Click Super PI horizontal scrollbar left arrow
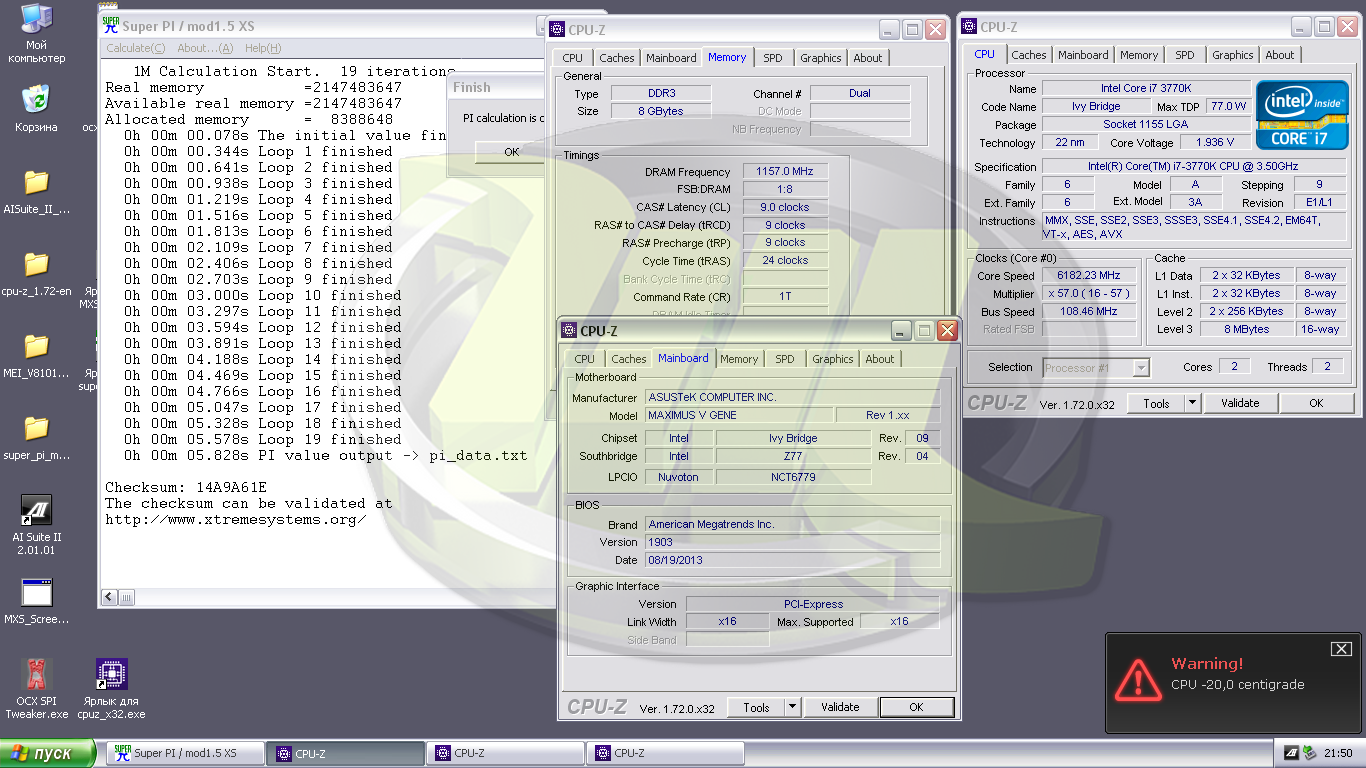The image size is (1366, 768). click(111, 597)
